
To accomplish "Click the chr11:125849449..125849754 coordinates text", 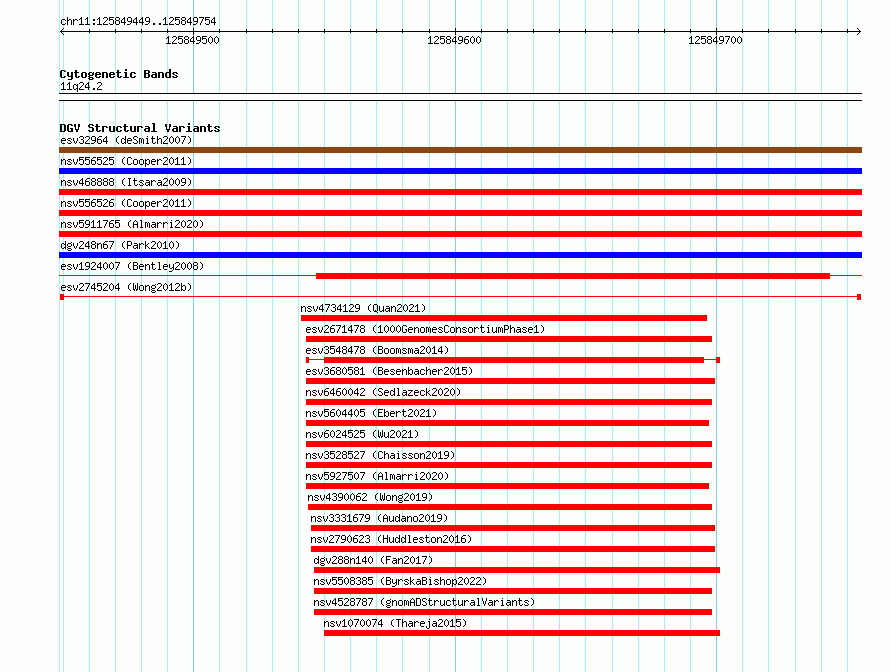I will (x=138, y=21).
